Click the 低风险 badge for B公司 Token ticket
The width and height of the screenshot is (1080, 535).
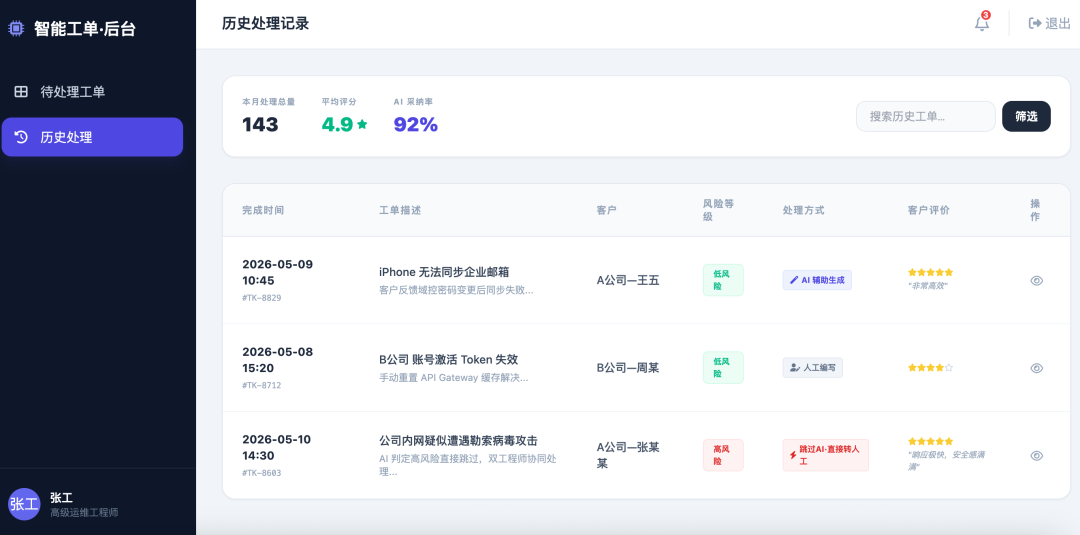click(723, 368)
